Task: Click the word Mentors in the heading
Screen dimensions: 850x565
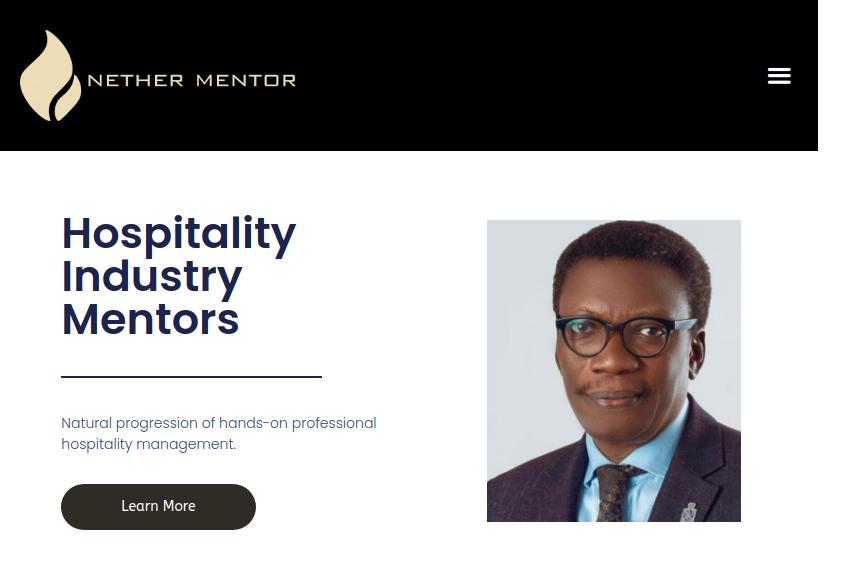Action: [150, 320]
